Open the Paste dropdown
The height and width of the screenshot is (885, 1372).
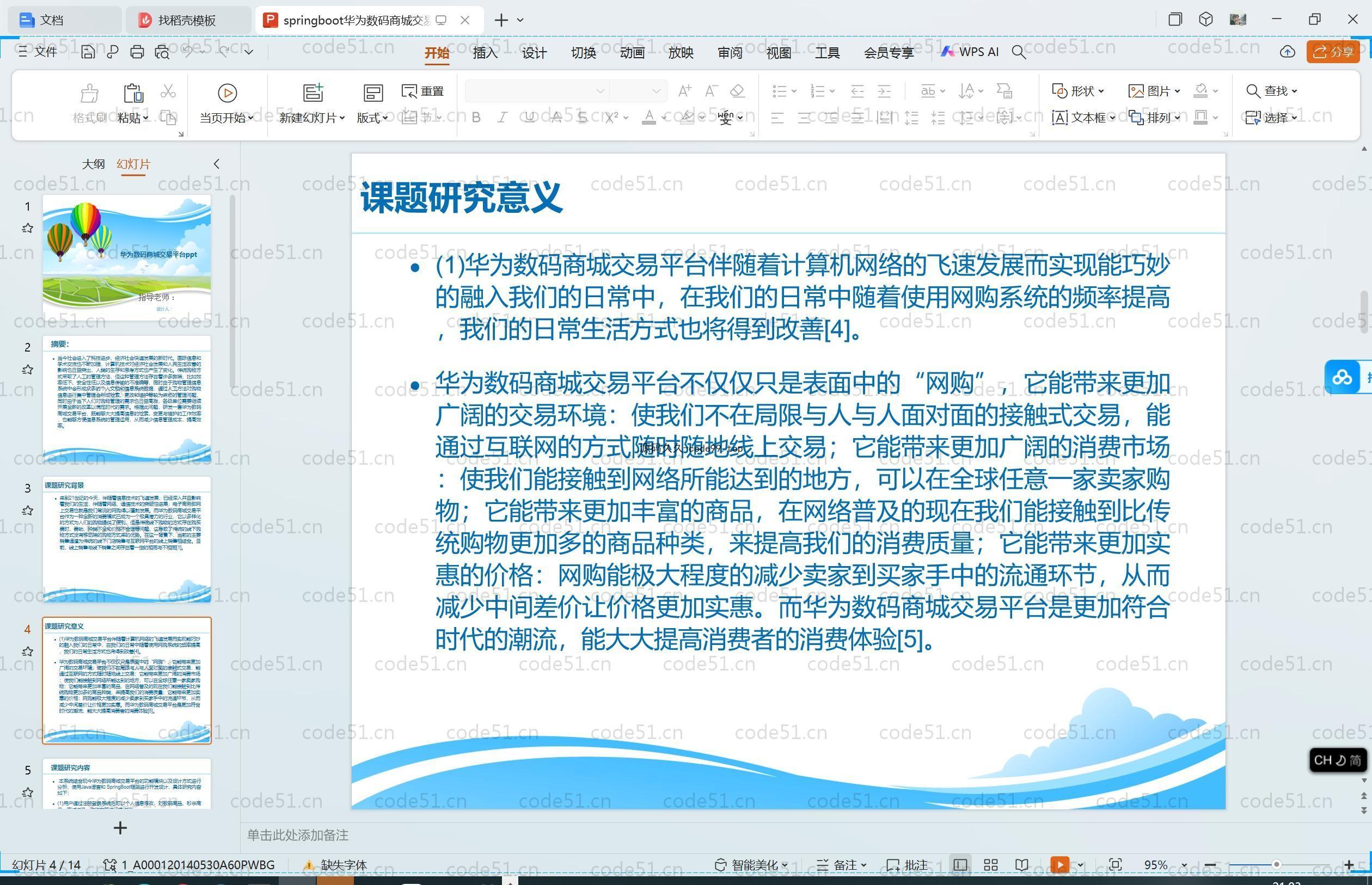[x=133, y=118]
